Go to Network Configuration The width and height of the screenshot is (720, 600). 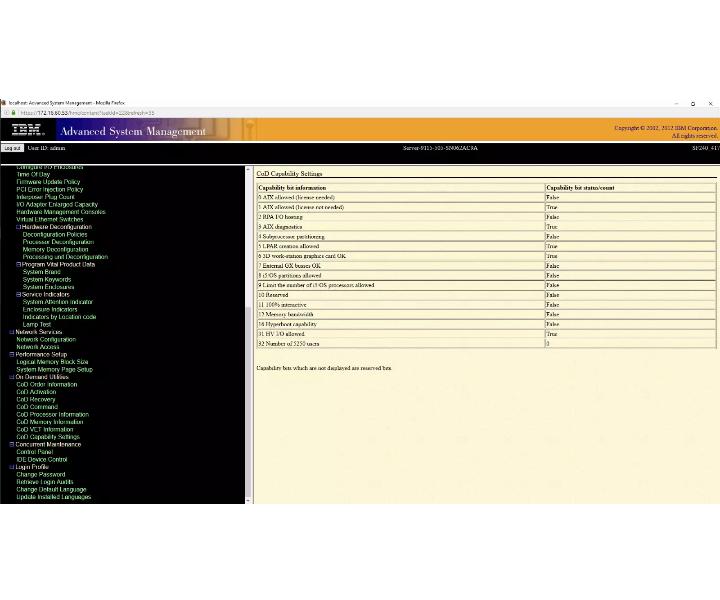[45, 339]
